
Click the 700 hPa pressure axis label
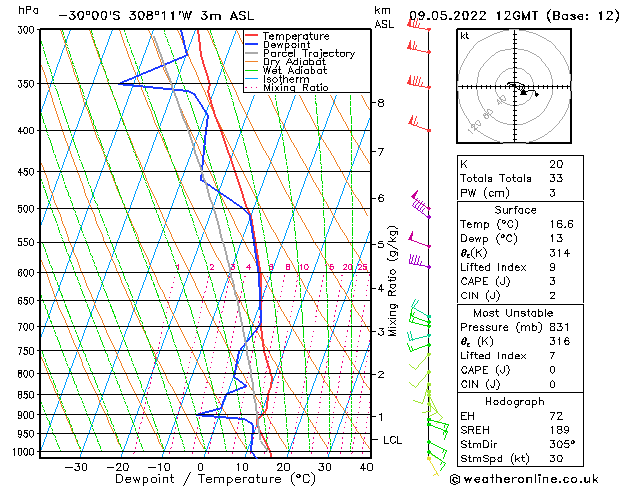[28, 327]
